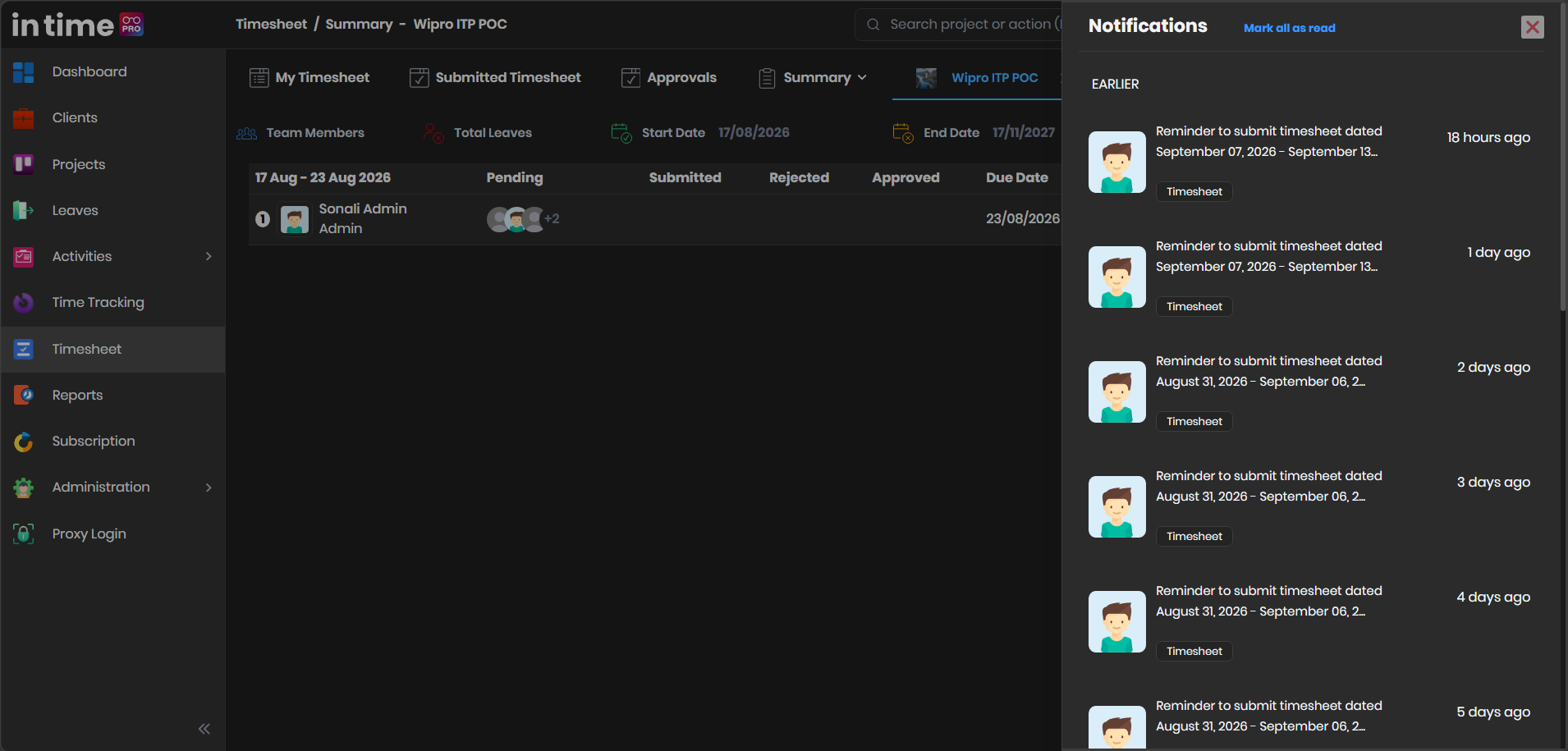Select the Wipro ITP POC tab
The height and width of the screenshot is (751, 1568).
point(977,78)
